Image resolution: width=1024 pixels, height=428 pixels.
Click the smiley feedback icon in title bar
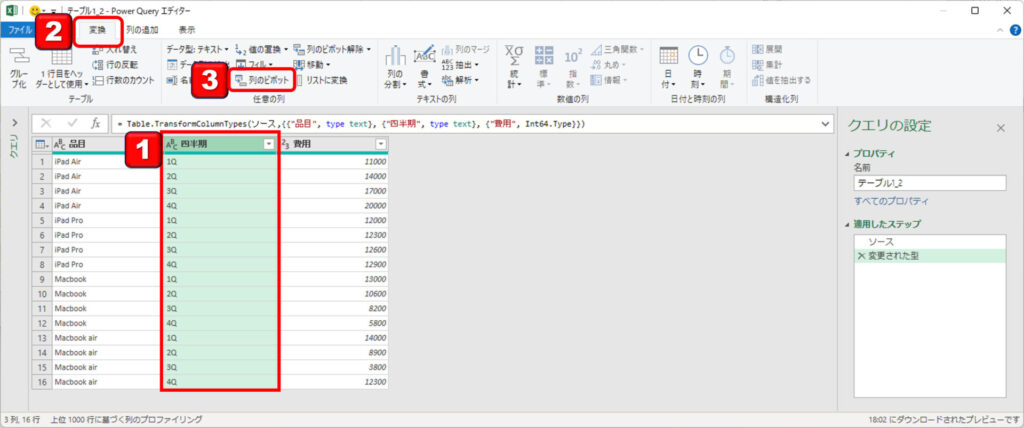tap(35, 10)
